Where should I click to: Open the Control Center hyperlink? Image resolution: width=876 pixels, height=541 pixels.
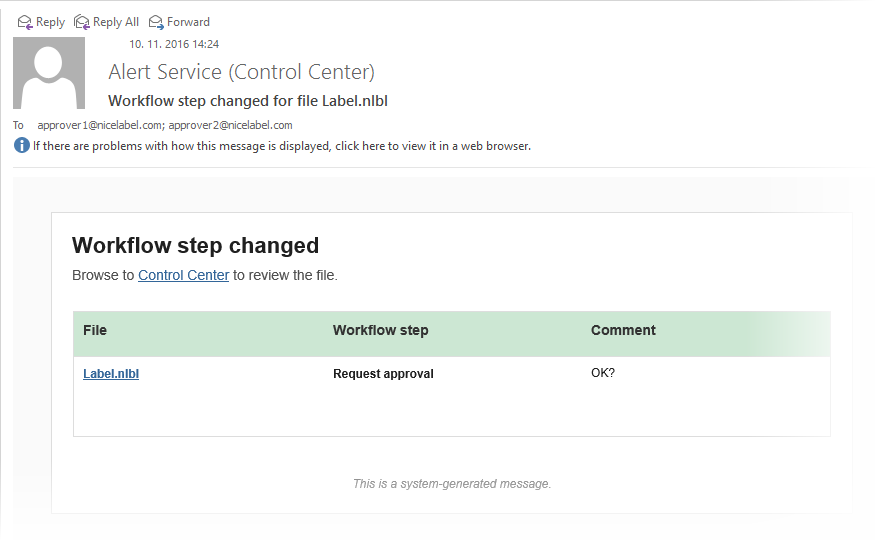183,275
